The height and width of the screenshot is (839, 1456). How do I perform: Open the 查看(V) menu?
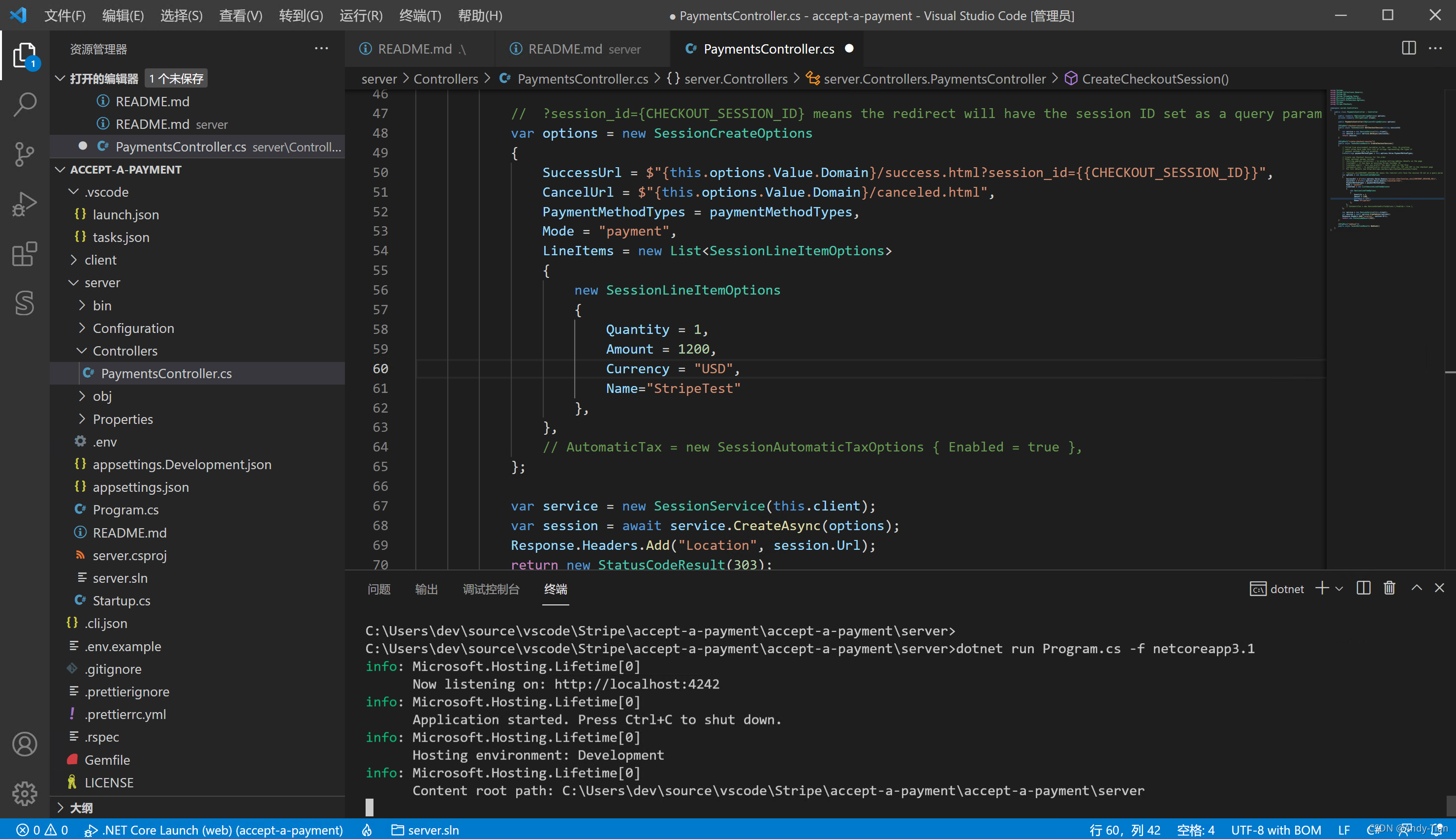click(241, 16)
